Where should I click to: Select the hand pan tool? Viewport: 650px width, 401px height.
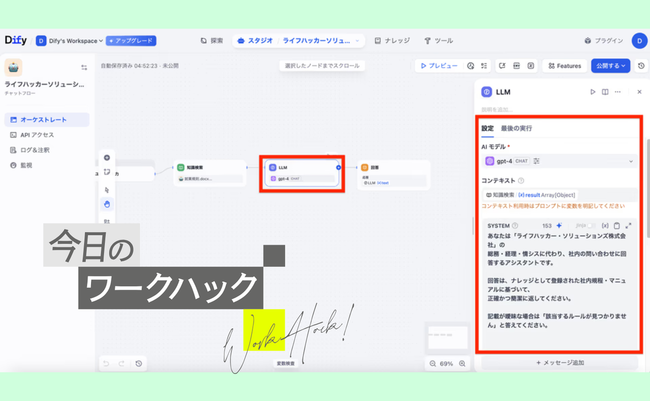[x=107, y=205]
